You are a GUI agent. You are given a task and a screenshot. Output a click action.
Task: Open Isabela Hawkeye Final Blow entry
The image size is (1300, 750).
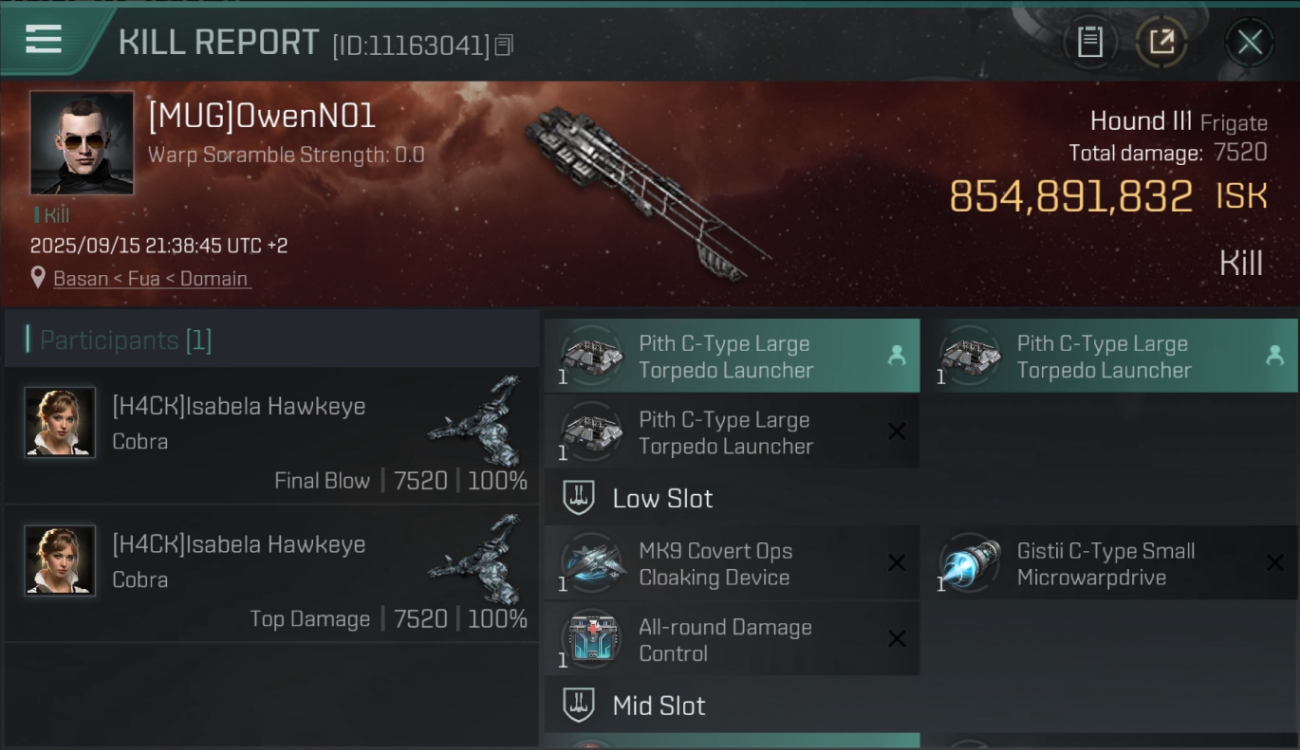pos(270,436)
